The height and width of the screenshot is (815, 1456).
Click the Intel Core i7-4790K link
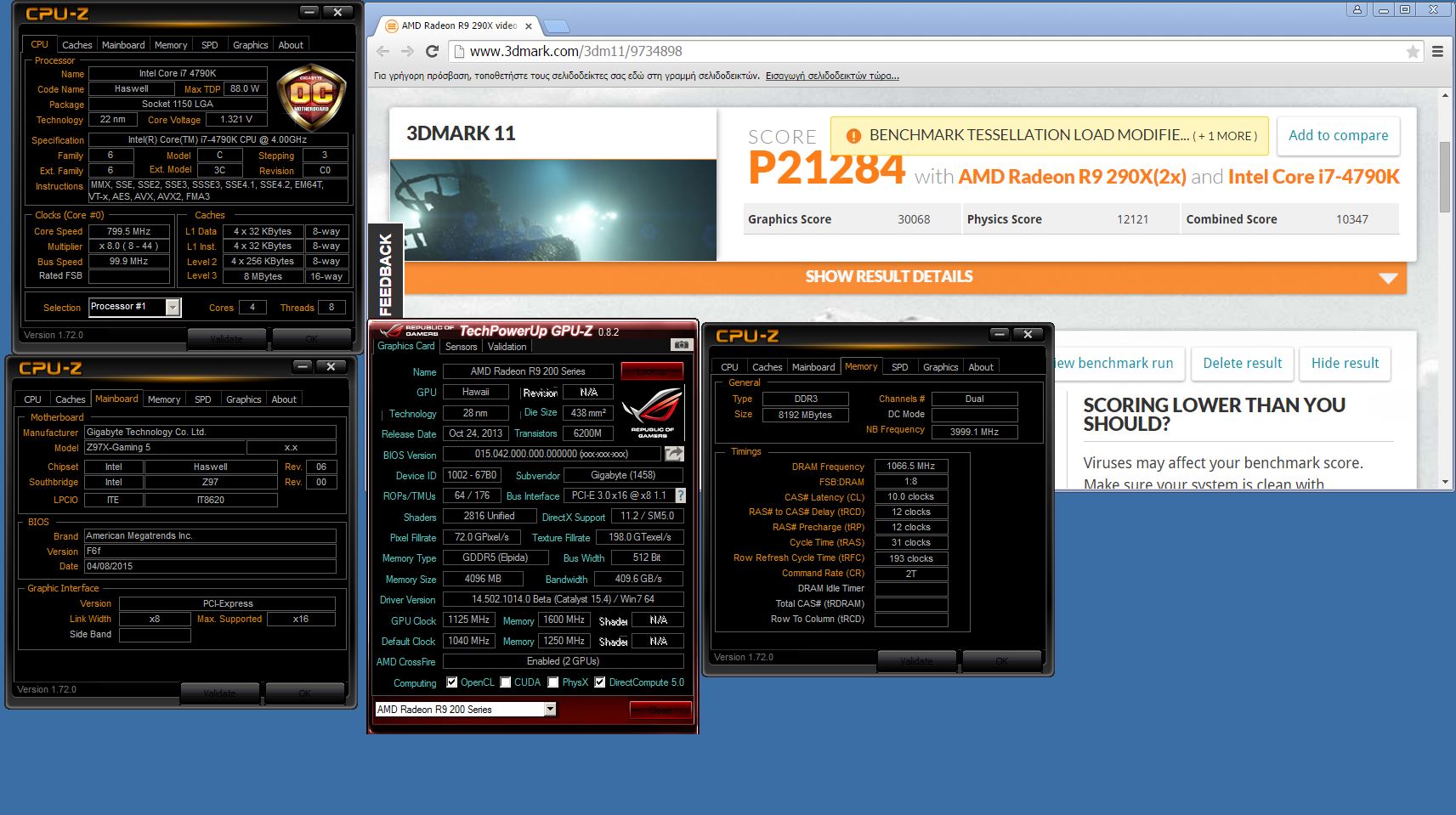coord(1313,177)
